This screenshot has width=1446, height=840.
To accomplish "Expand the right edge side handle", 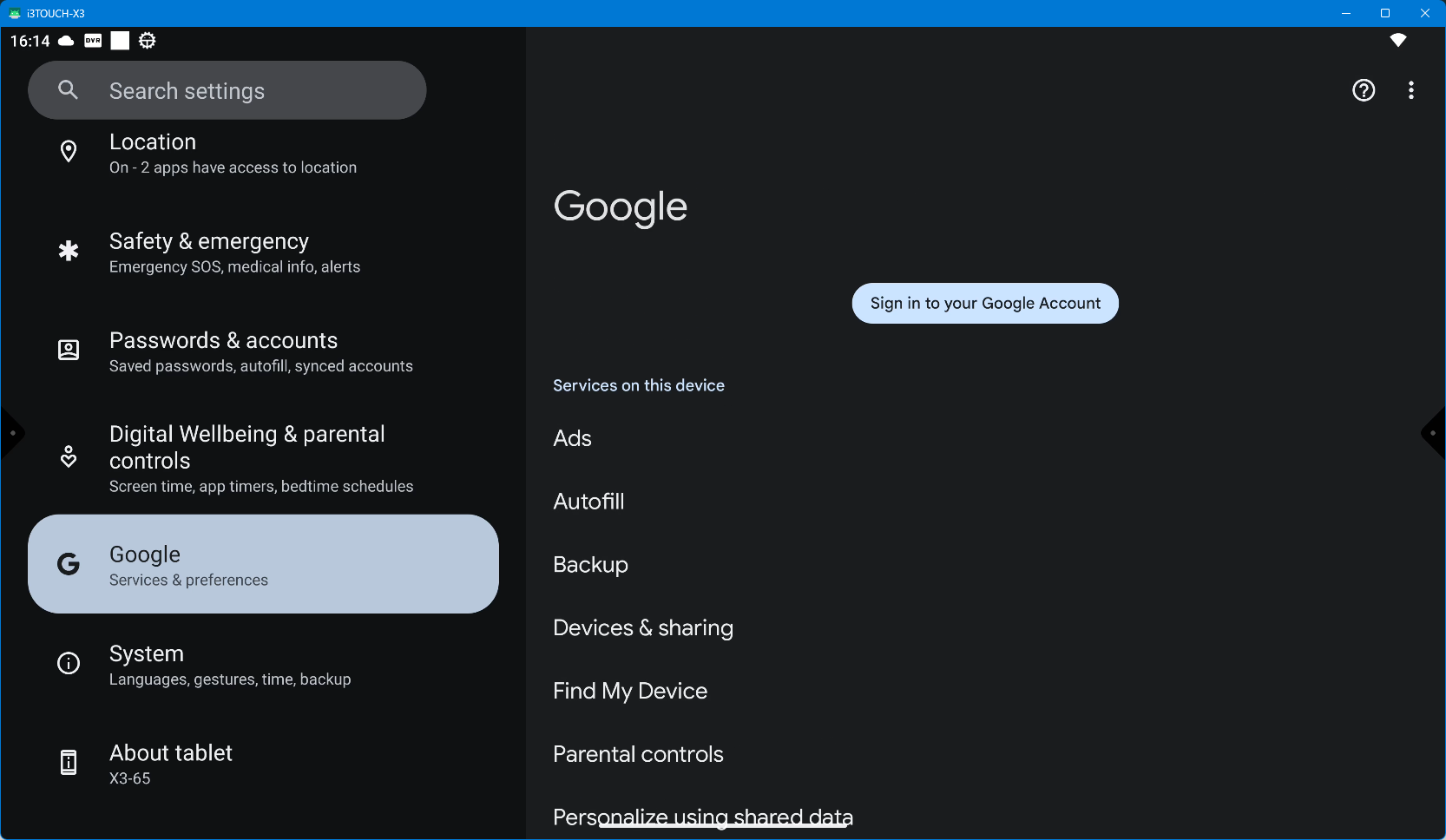I will (x=1434, y=433).
